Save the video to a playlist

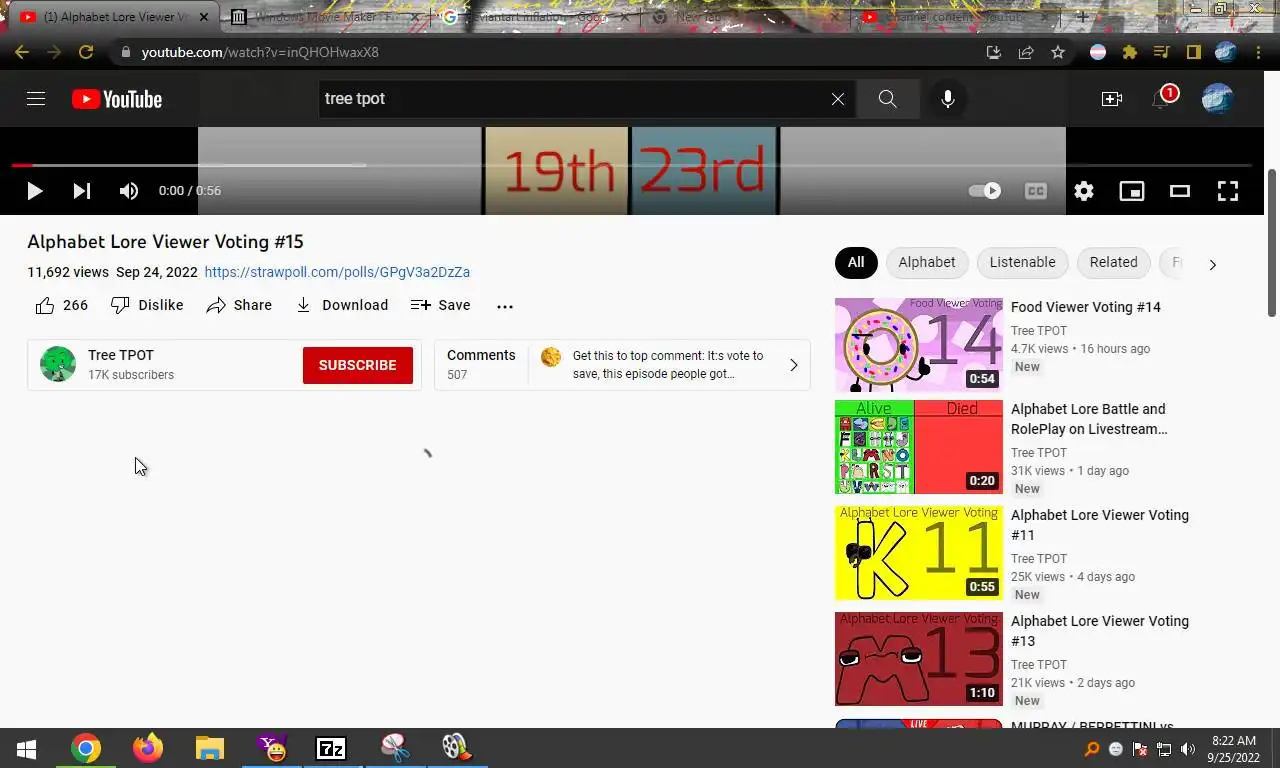[440, 305]
